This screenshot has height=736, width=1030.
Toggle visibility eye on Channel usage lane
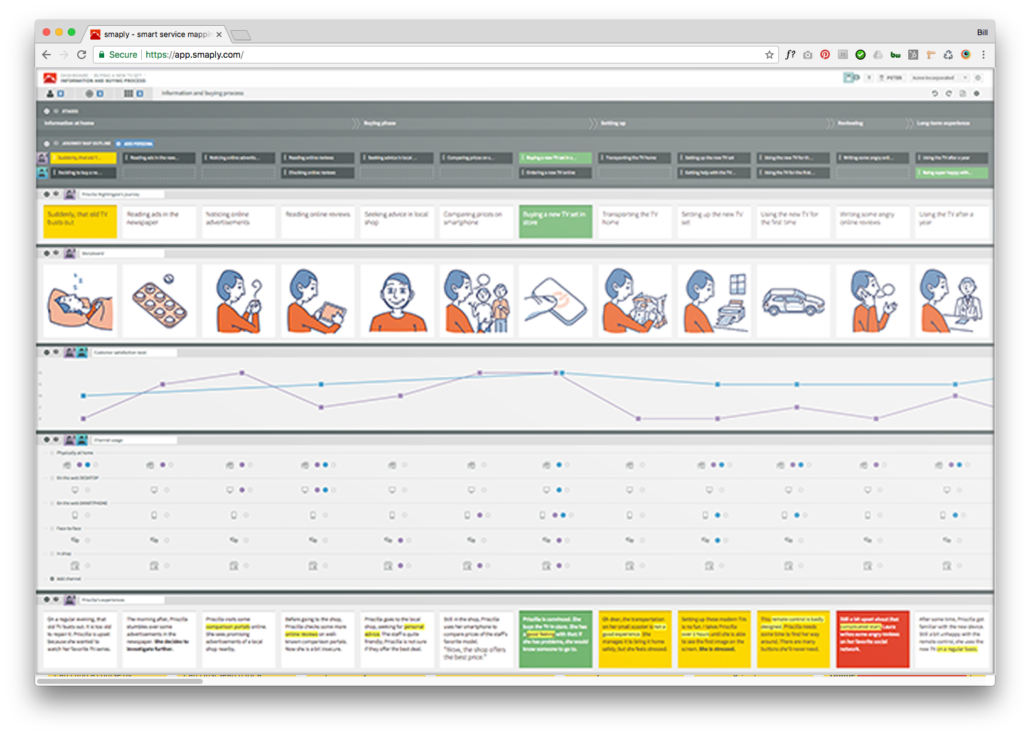(x=56, y=440)
